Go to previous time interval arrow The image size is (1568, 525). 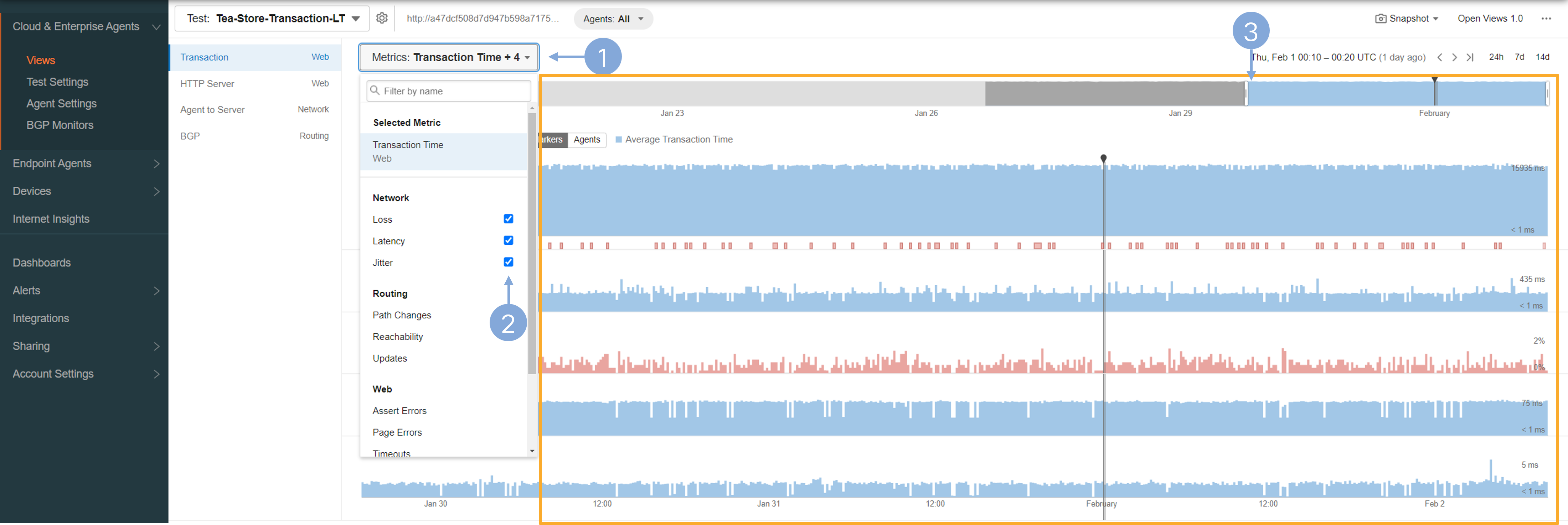[1440, 57]
